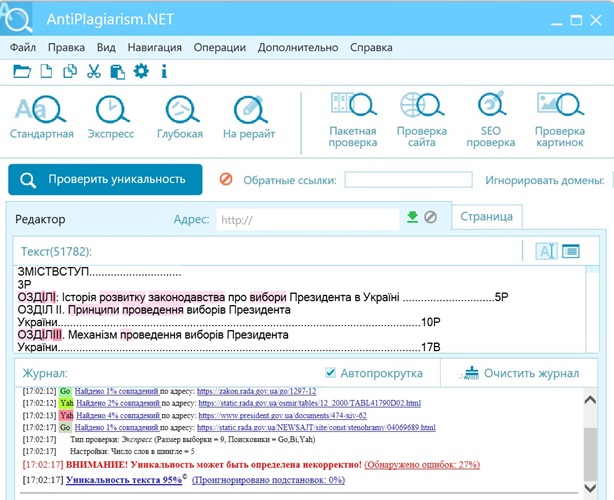
Task: Click Найдено 2% совпадений link
Action: [x=118, y=403]
